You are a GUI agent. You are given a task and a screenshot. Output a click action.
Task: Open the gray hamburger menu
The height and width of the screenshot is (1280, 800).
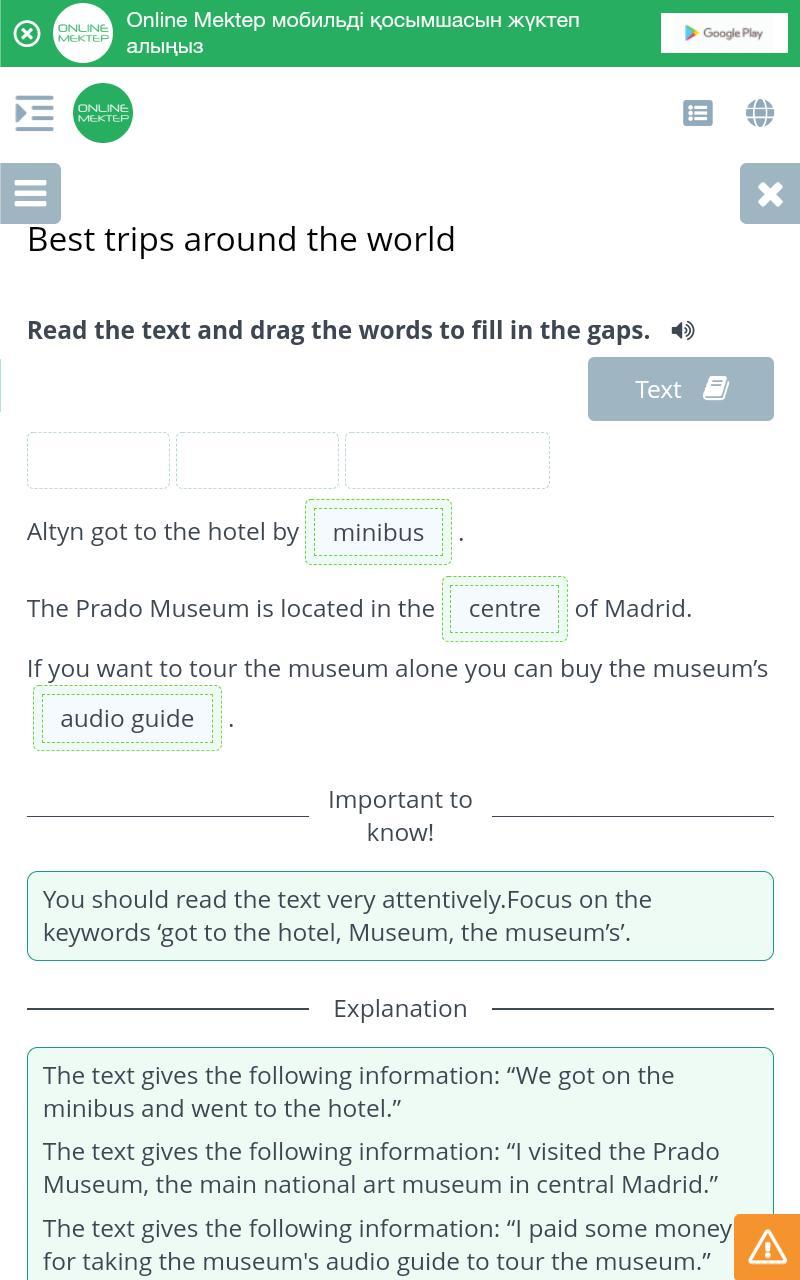pos(30,193)
